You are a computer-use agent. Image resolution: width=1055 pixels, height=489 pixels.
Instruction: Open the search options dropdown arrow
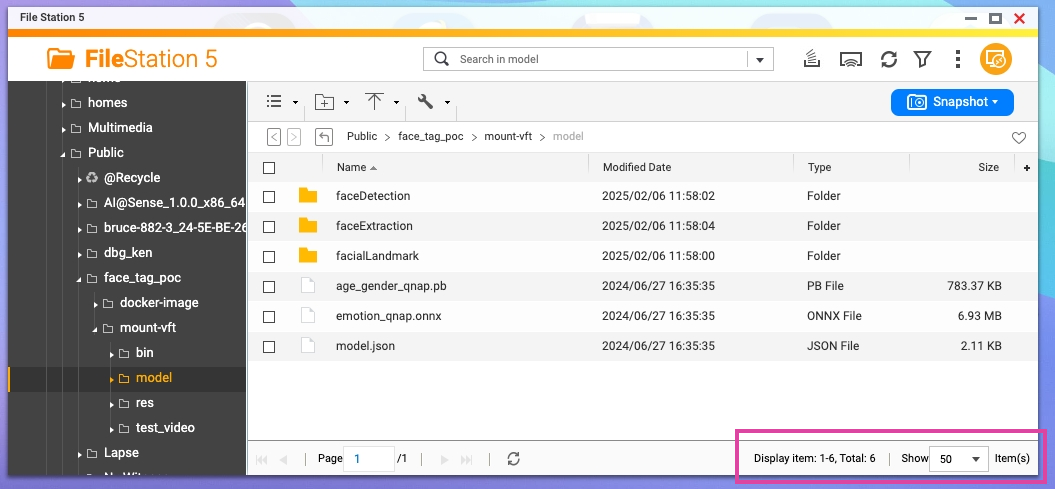pyautogui.click(x=760, y=60)
